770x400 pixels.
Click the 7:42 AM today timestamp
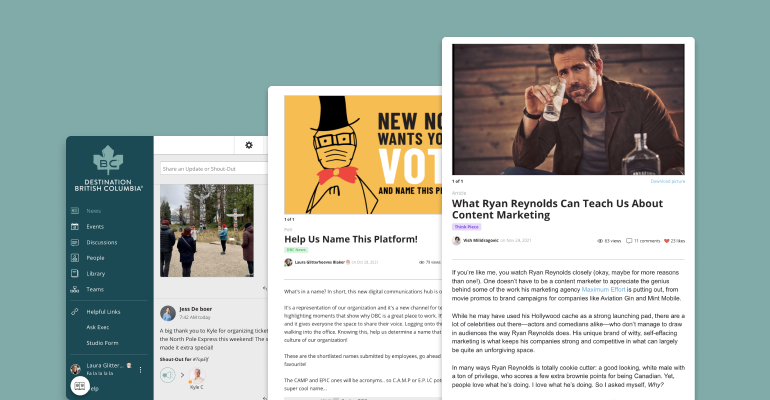point(195,318)
